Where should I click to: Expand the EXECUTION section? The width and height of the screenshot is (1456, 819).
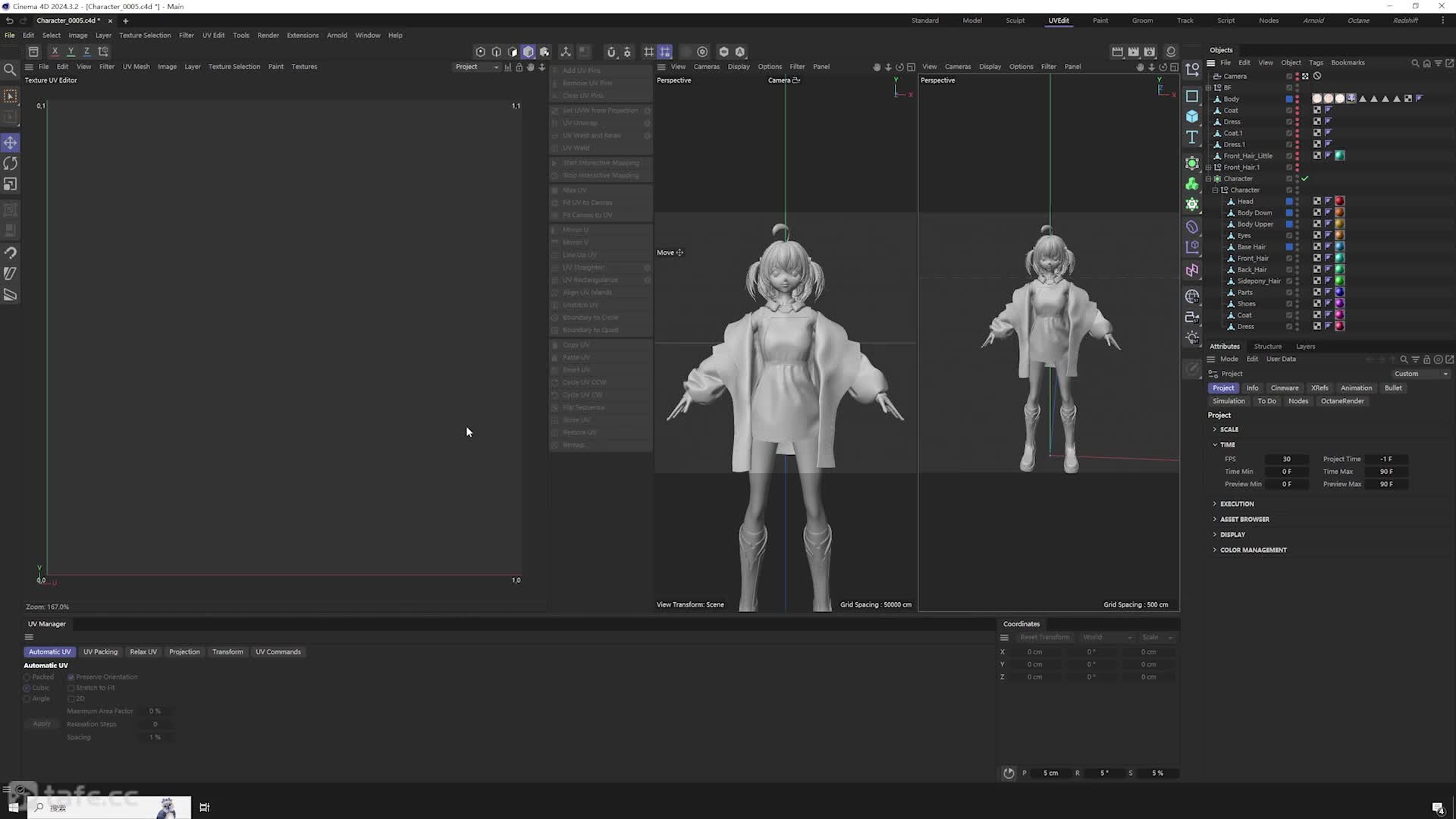pos(1215,504)
